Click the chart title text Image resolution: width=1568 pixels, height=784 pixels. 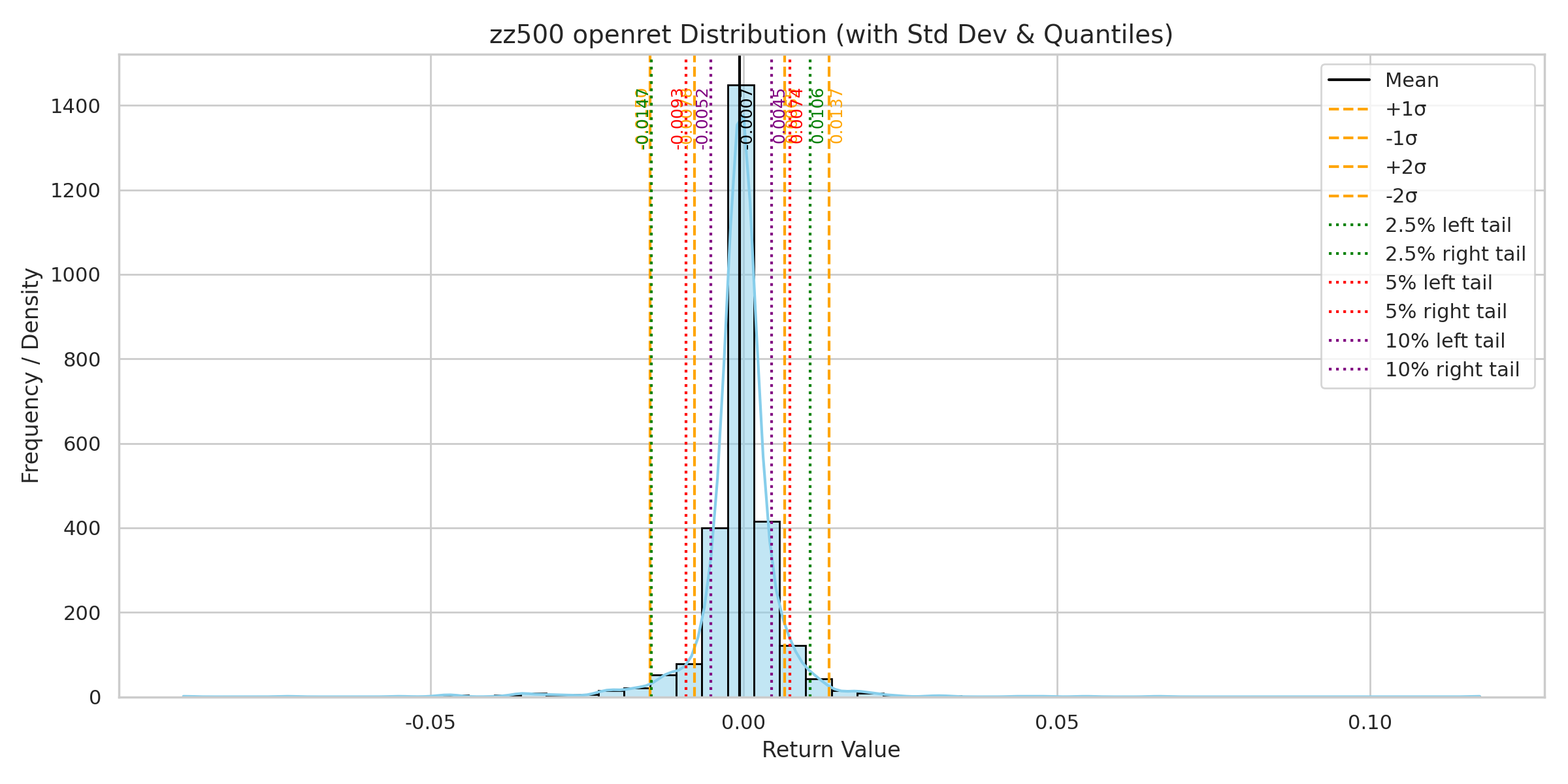tap(831, 35)
